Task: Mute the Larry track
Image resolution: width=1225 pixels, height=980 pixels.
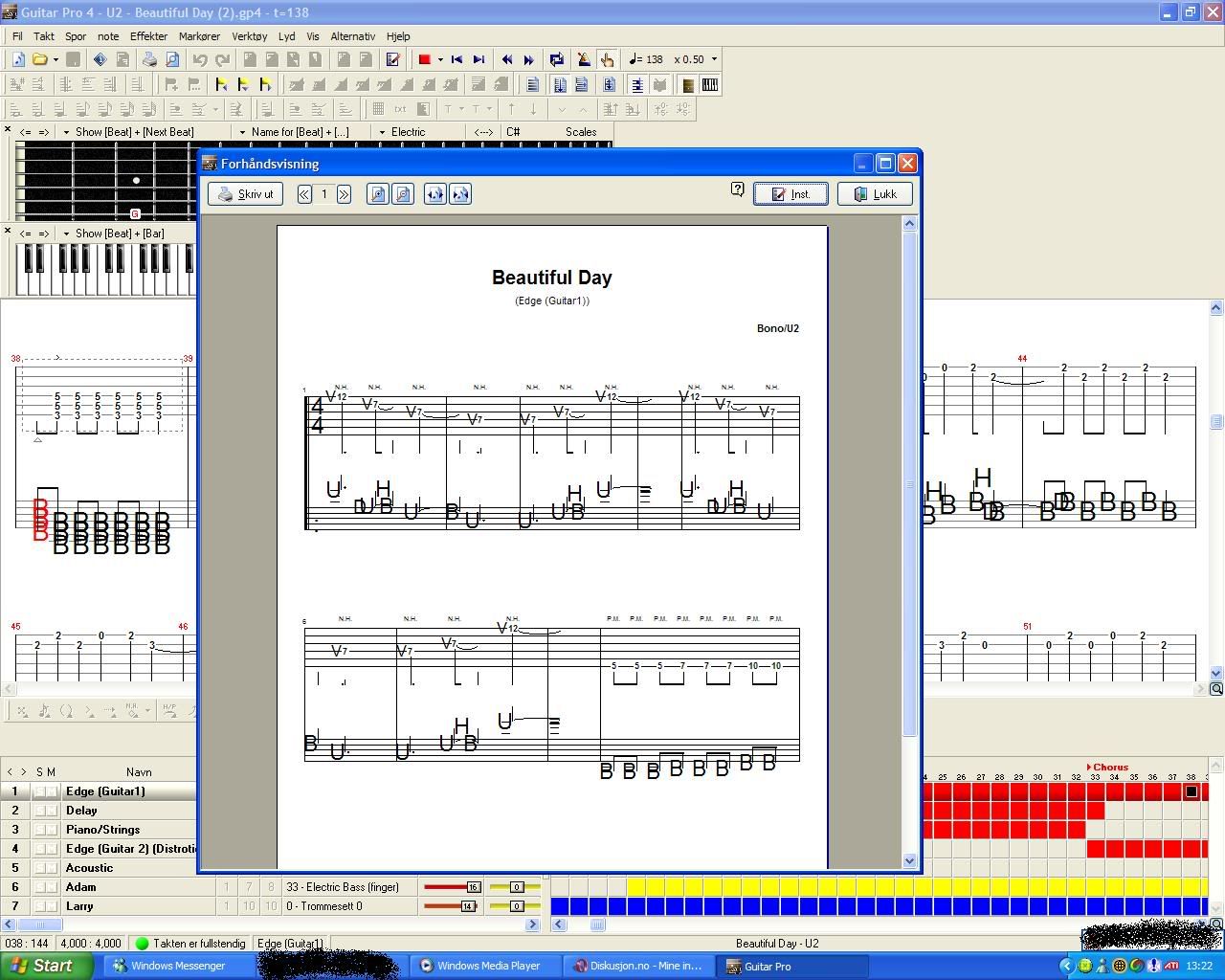Action: [52, 906]
